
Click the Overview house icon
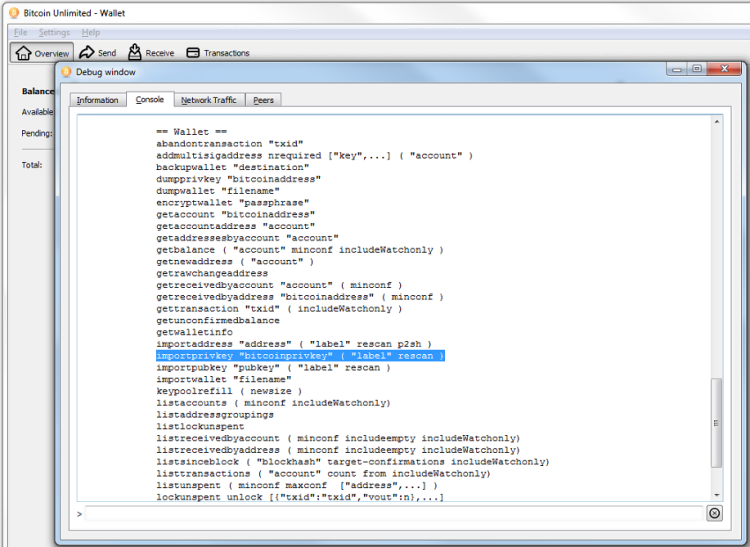pyautogui.click(x=24, y=53)
